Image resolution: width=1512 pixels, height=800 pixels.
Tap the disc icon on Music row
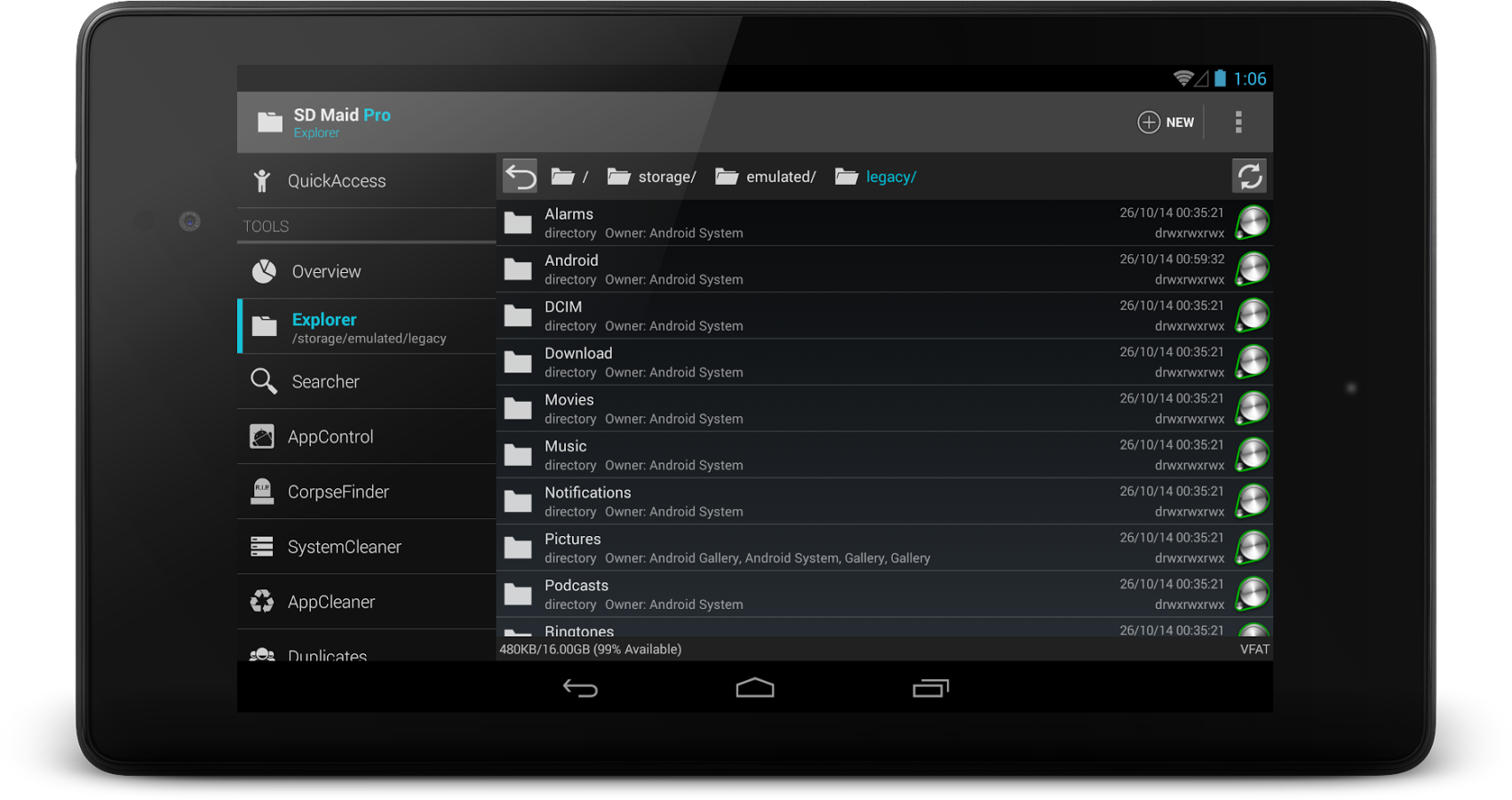(x=1253, y=454)
